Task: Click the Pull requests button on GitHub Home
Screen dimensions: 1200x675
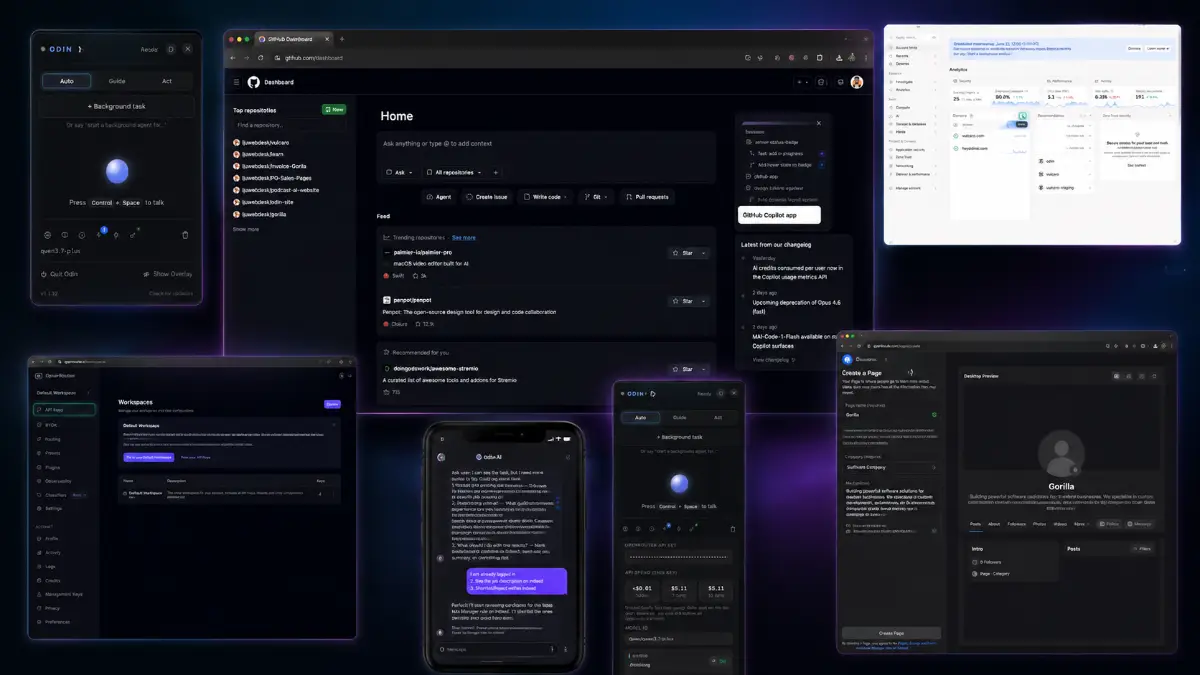Action: pos(647,197)
